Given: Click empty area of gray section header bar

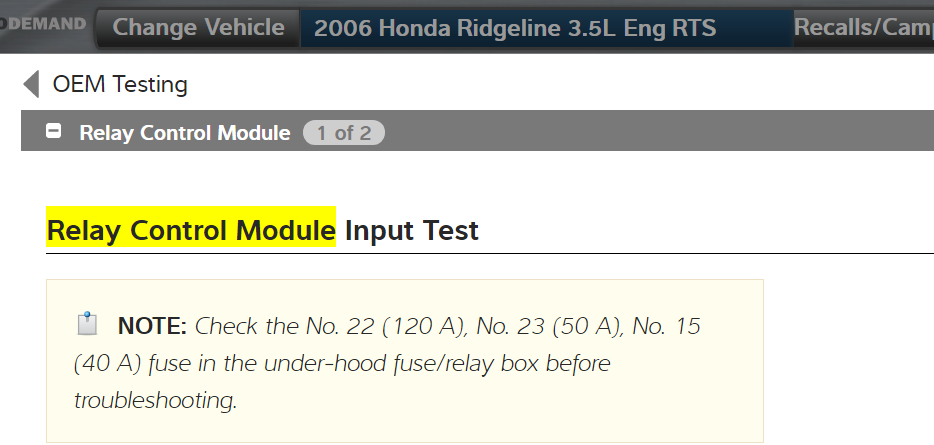Looking at the screenshot, I should [x=650, y=133].
